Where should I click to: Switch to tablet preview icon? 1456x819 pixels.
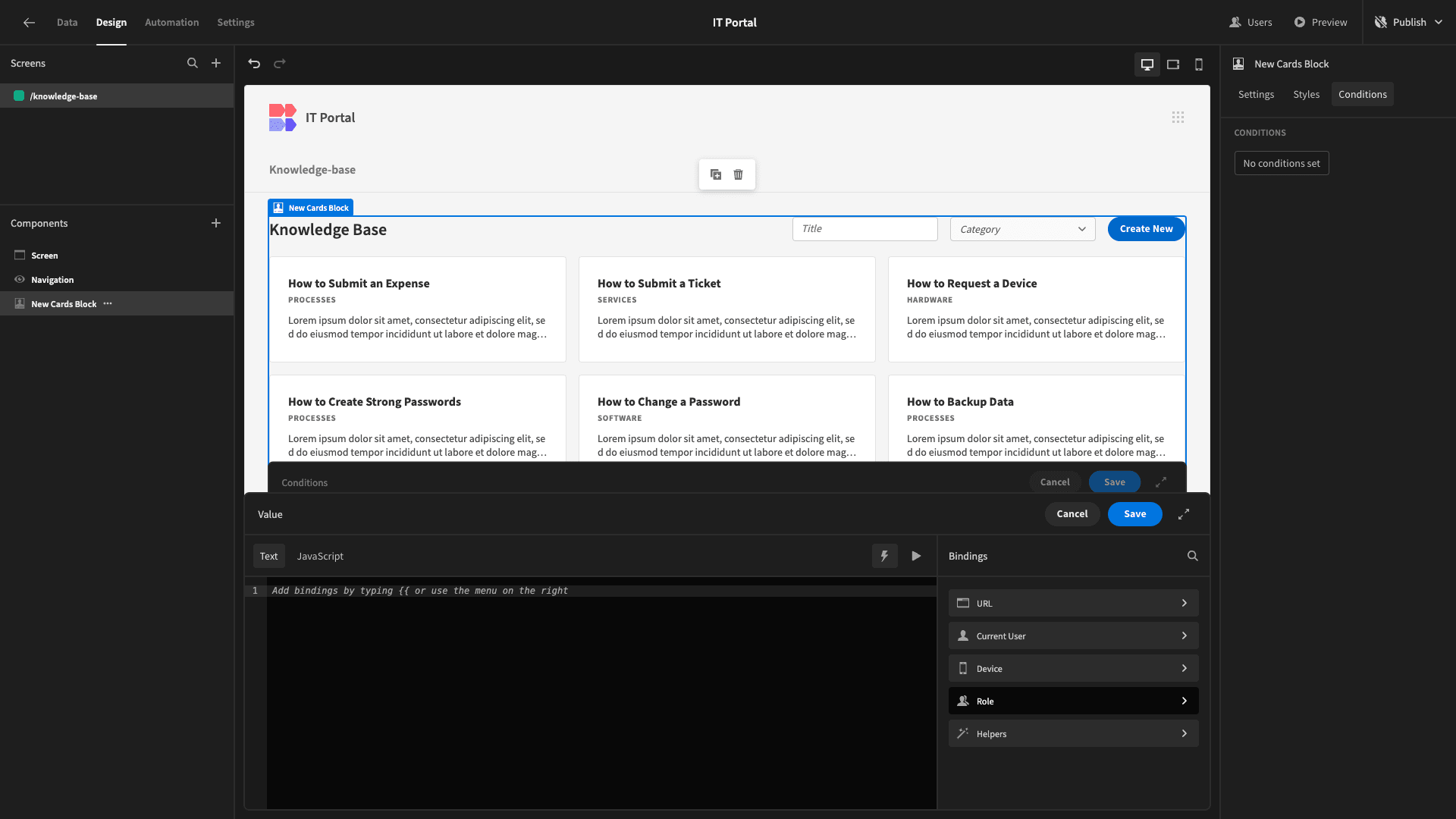1173,64
